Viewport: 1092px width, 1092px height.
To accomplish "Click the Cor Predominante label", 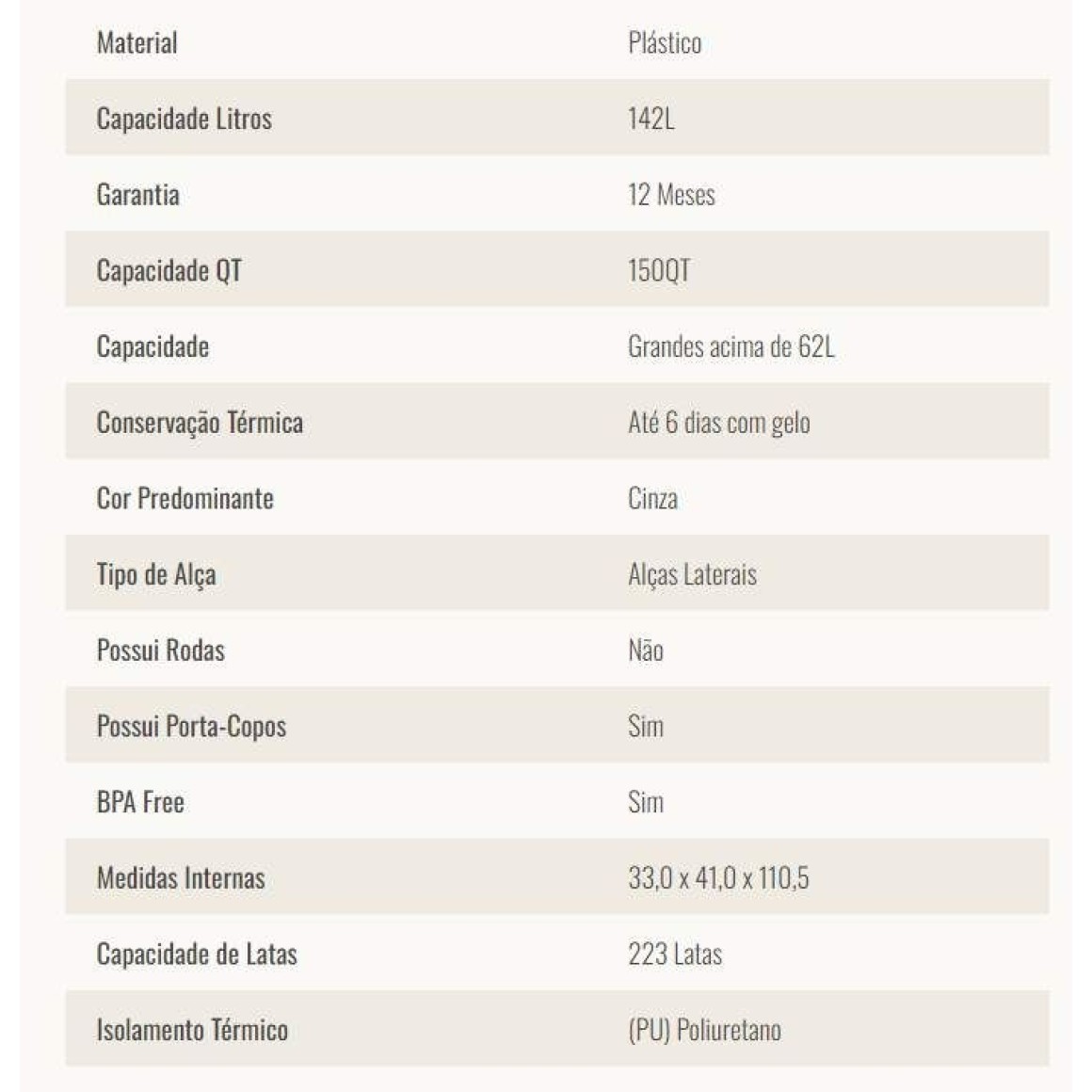I will pyautogui.click(x=185, y=498).
